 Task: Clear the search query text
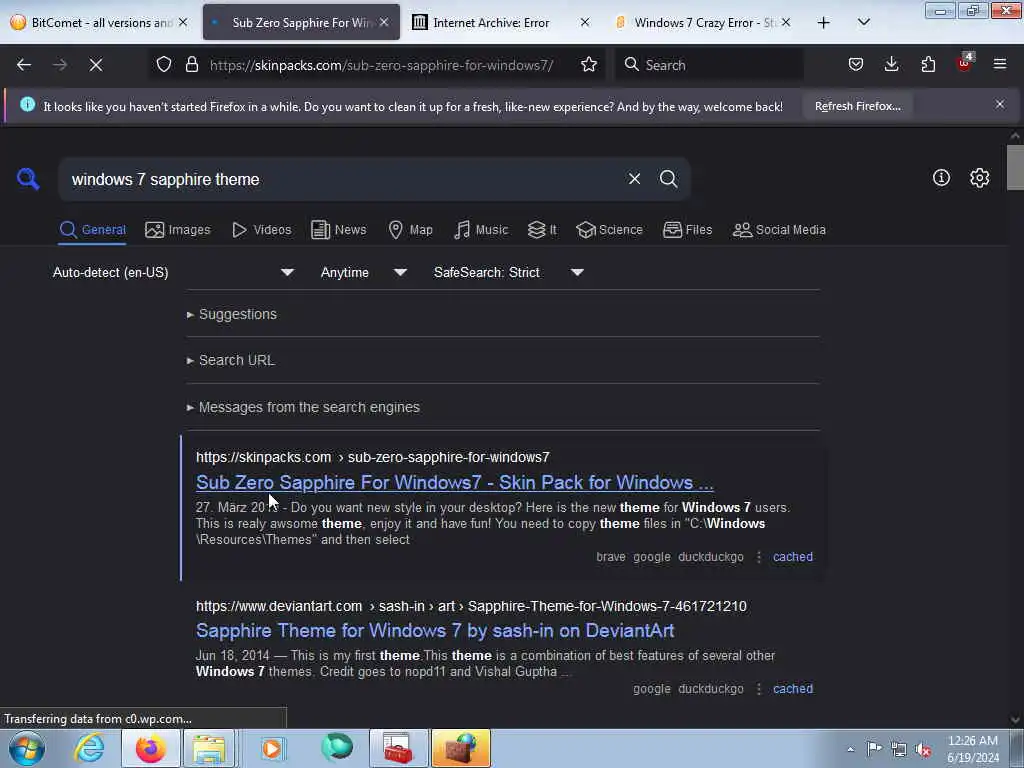coord(634,179)
